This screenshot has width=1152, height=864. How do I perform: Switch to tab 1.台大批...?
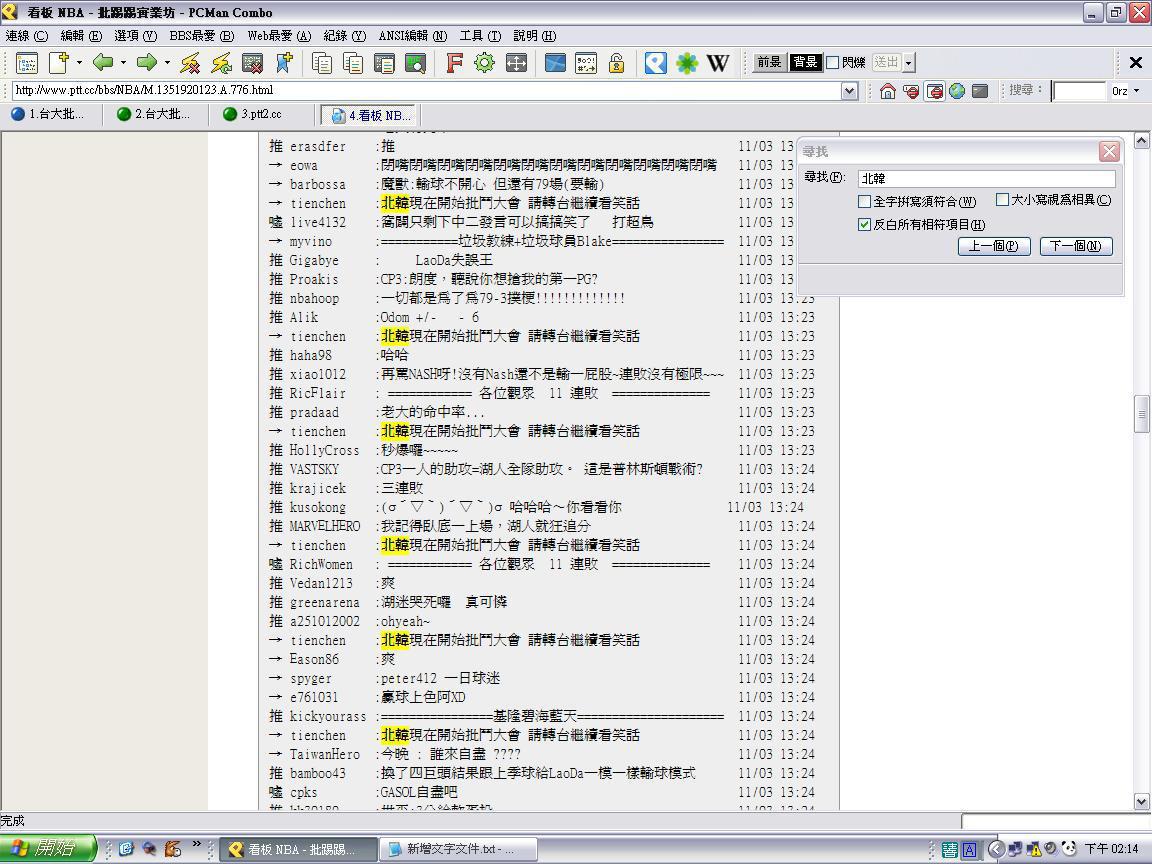point(48,115)
